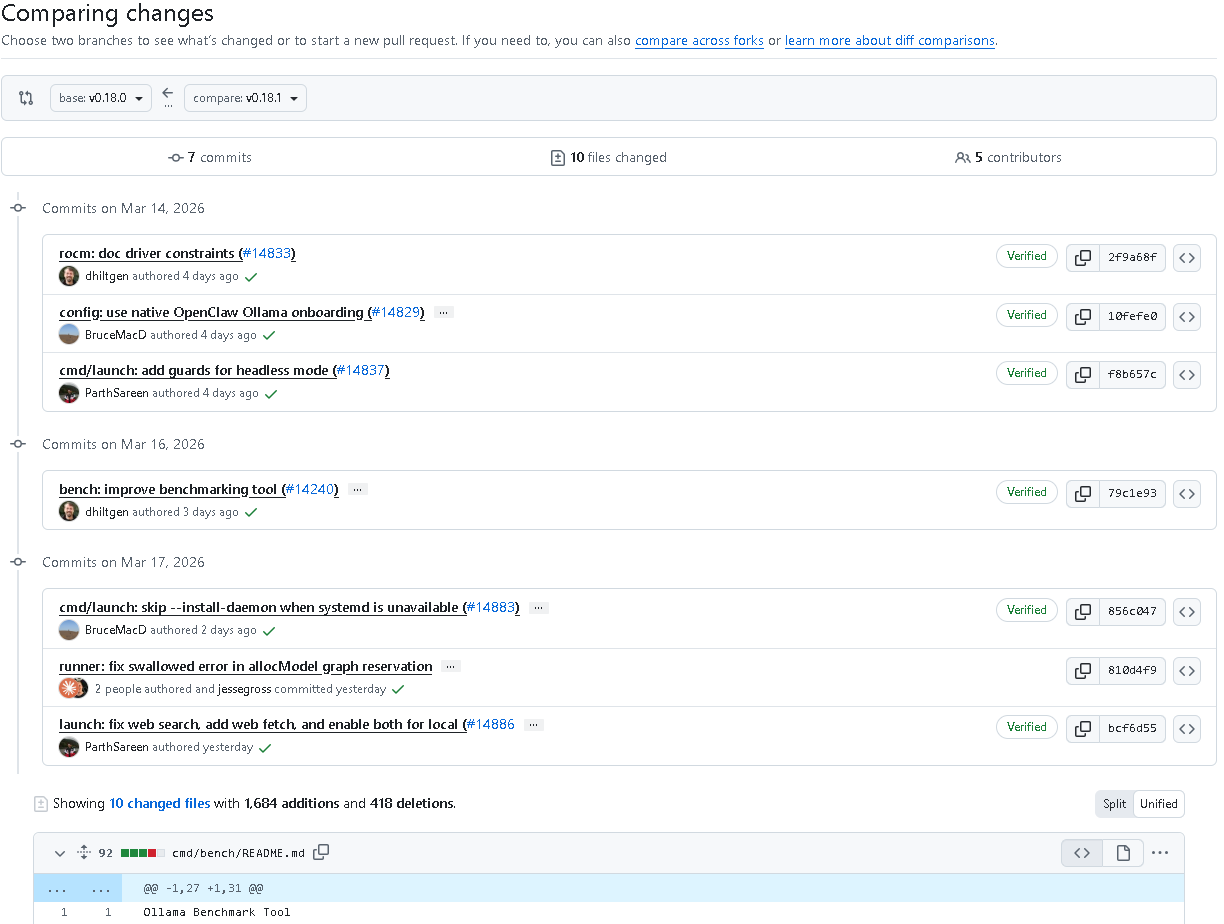Expand description of runner allocModel commit

450,667
